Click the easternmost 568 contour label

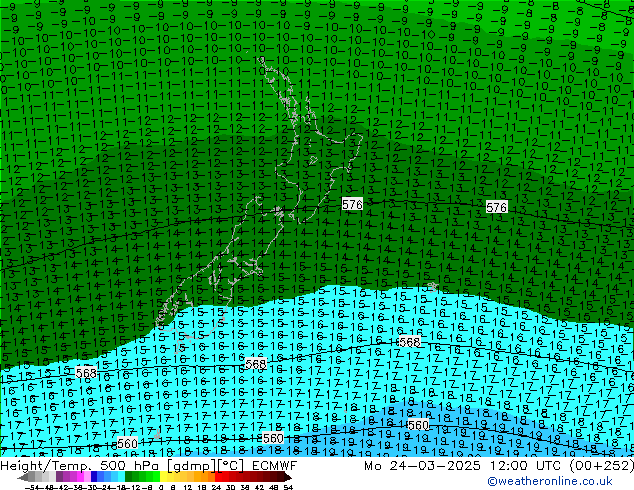(409, 342)
